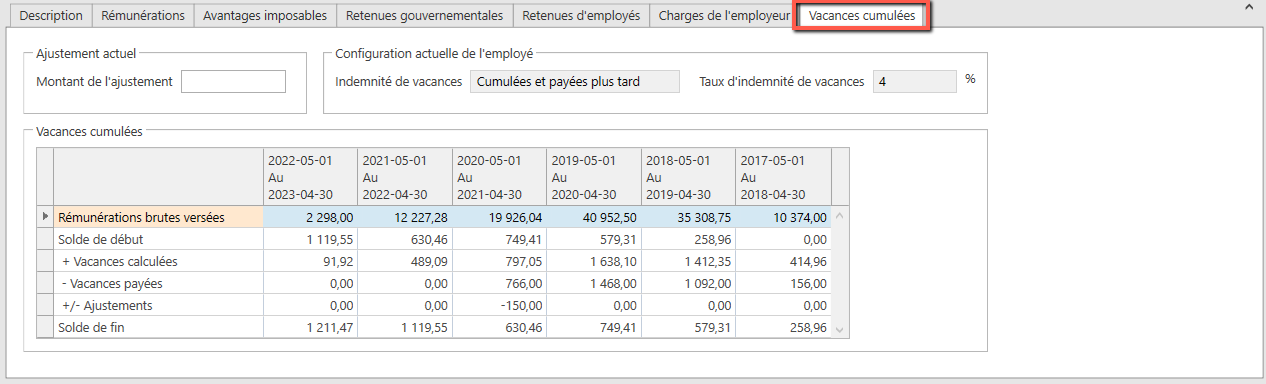Click the row indicator arrow for Rémunérations brutes

pyautogui.click(x=44, y=217)
